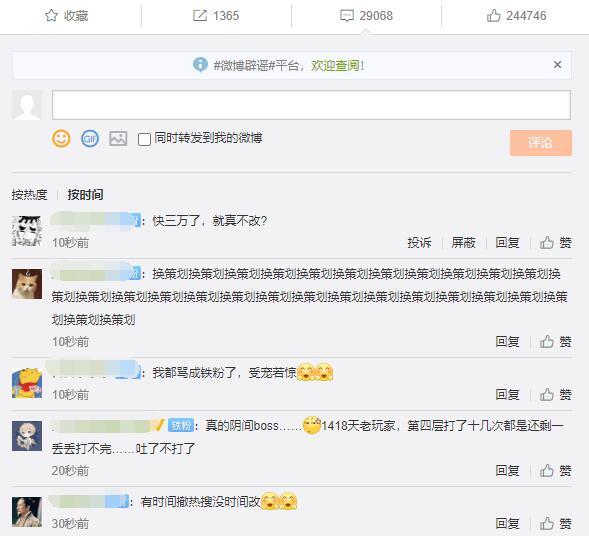
Task: Click the comment text input box
Action: click(311, 105)
